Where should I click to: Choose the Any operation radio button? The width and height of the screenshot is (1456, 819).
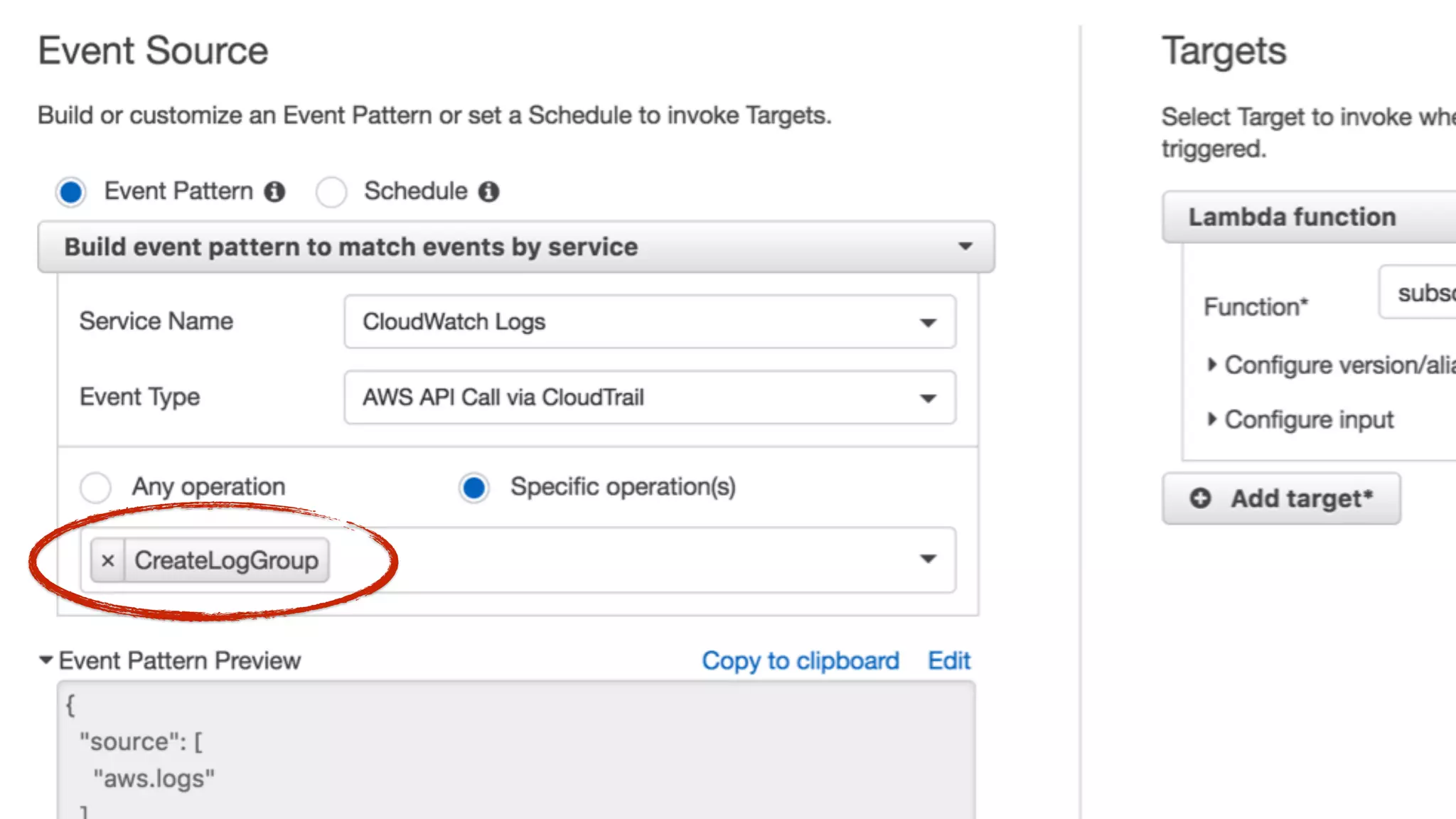pos(95,488)
